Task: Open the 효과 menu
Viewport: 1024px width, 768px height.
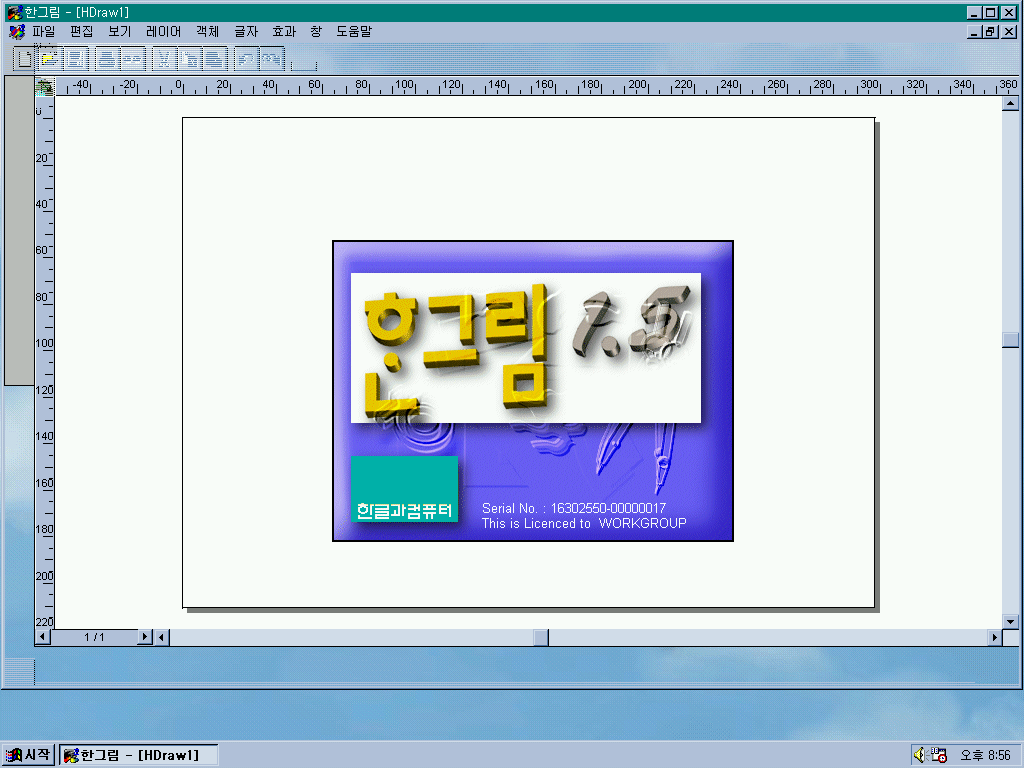Action: 284,31
